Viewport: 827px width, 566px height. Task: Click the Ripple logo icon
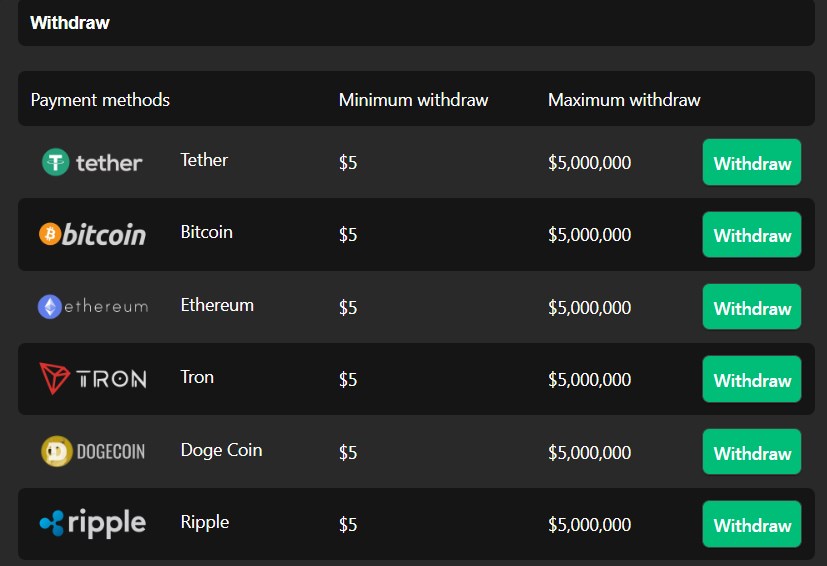(92, 523)
